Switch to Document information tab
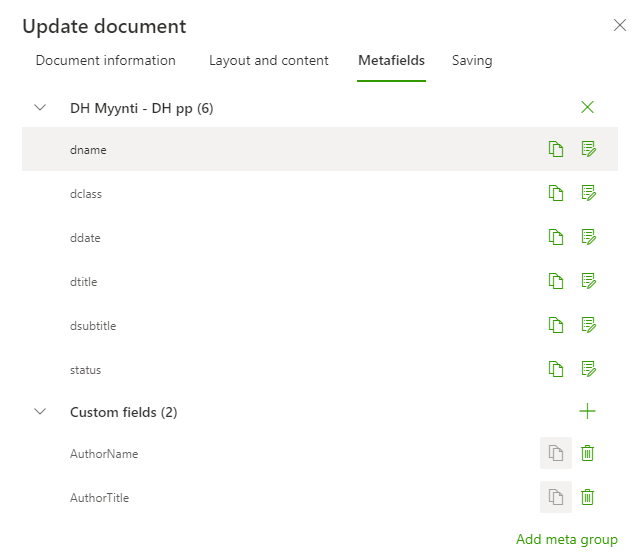Screen dimensions: 639x560 pyautogui.click(x=105, y=61)
